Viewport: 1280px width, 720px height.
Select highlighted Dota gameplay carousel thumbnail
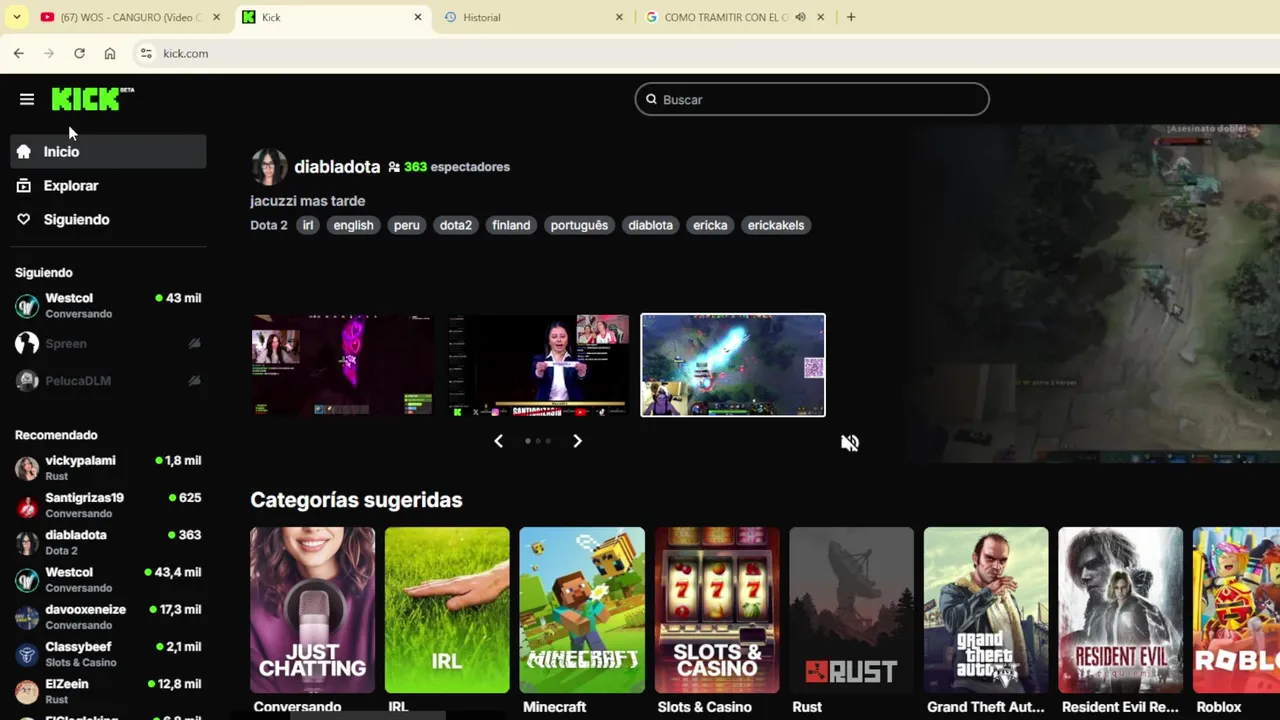pyautogui.click(x=733, y=365)
